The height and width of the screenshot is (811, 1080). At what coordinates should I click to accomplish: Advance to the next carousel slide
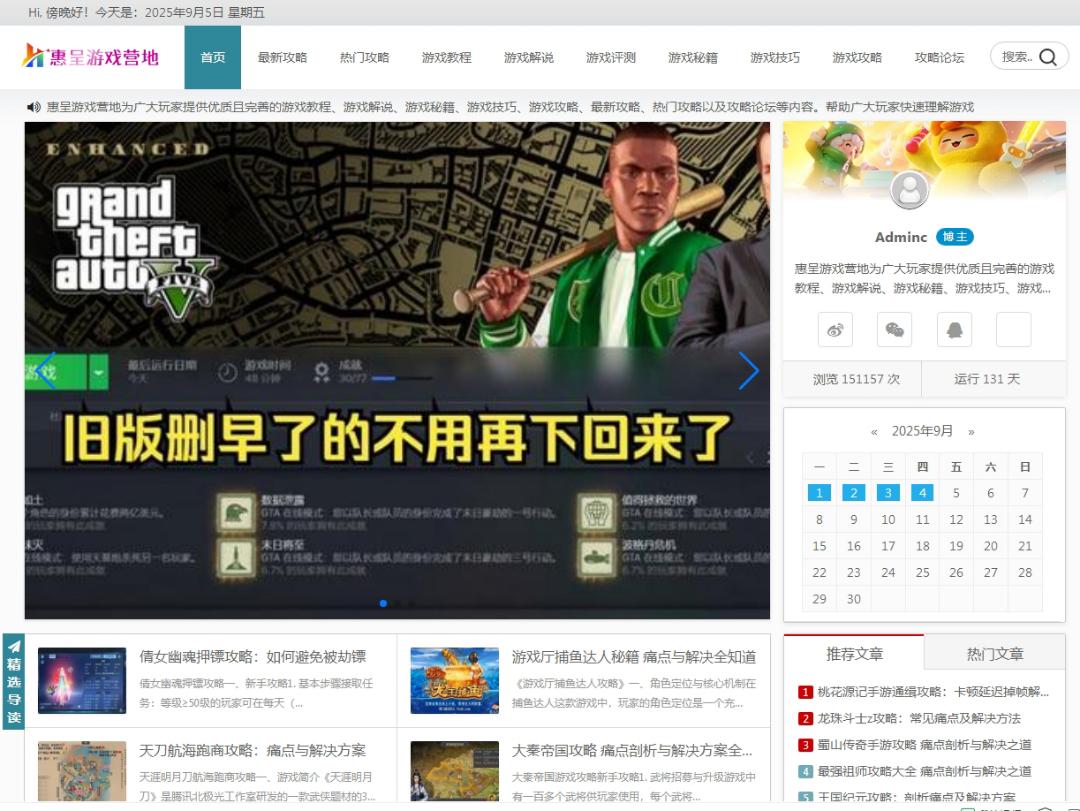[x=748, y=371]
